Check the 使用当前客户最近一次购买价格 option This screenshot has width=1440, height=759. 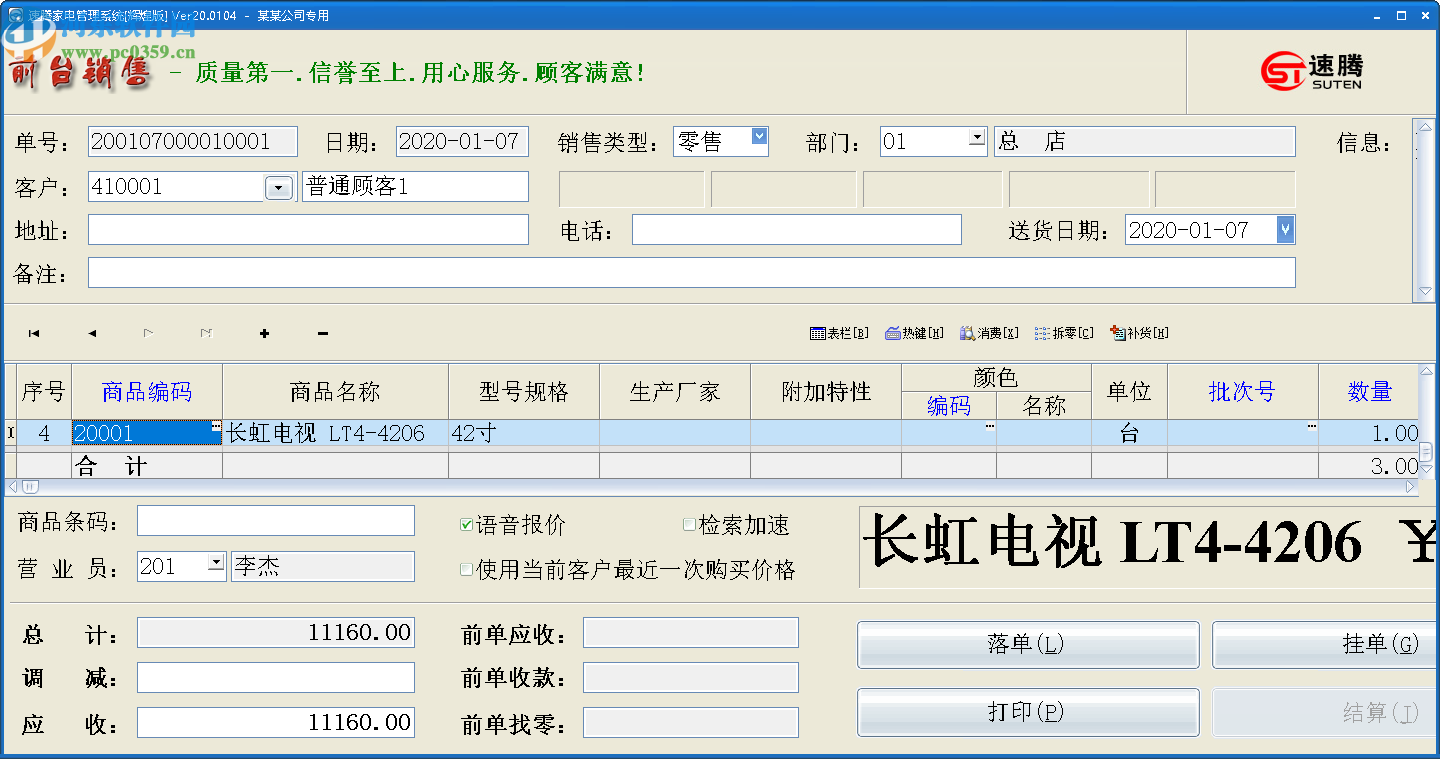(x=466, y=569)
